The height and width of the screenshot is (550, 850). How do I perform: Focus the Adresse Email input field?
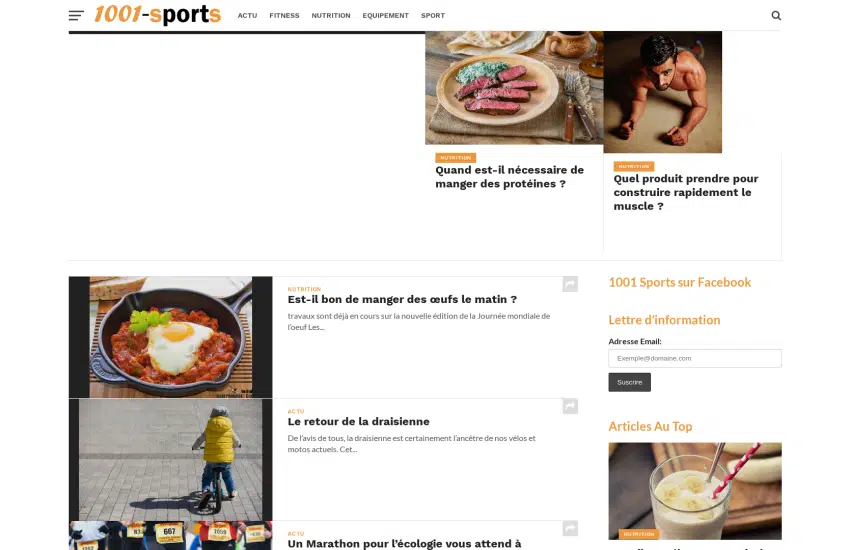[x=694, y=358]
